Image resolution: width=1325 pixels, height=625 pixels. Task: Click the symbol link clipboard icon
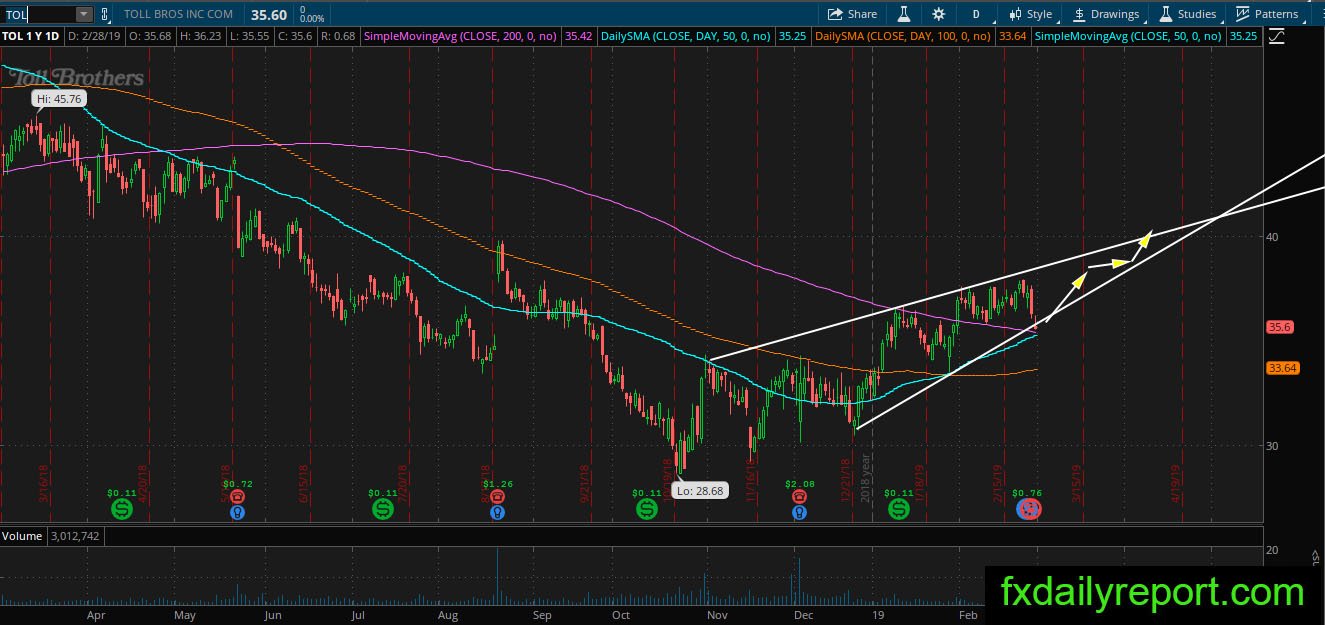105,14
